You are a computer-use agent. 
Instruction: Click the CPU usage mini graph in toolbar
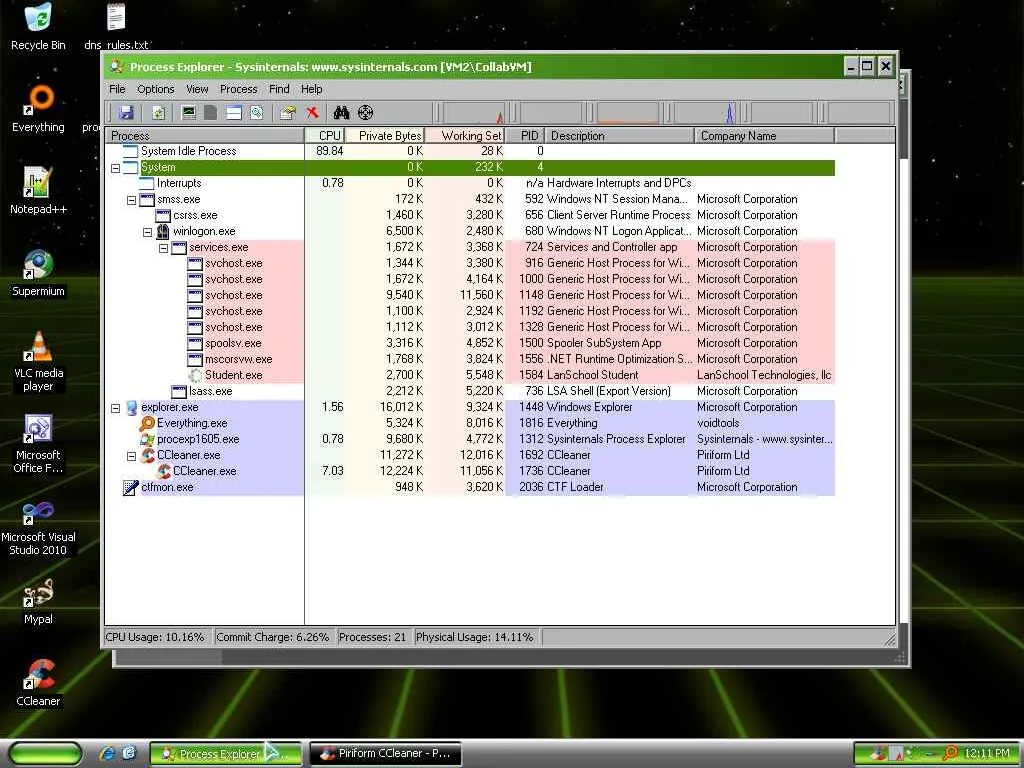click(x=474, y=113)
